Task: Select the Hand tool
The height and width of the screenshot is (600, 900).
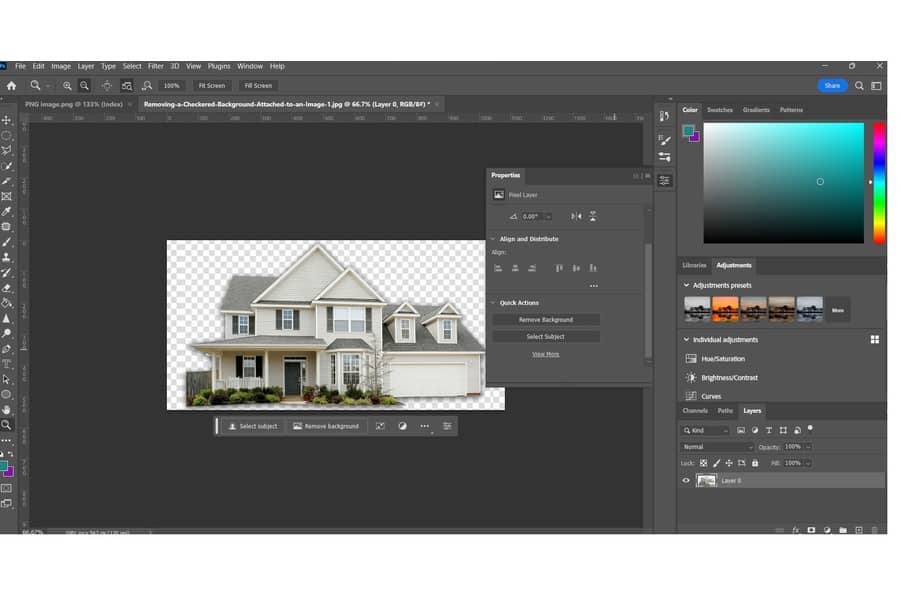Action: [x=7, y=409]
